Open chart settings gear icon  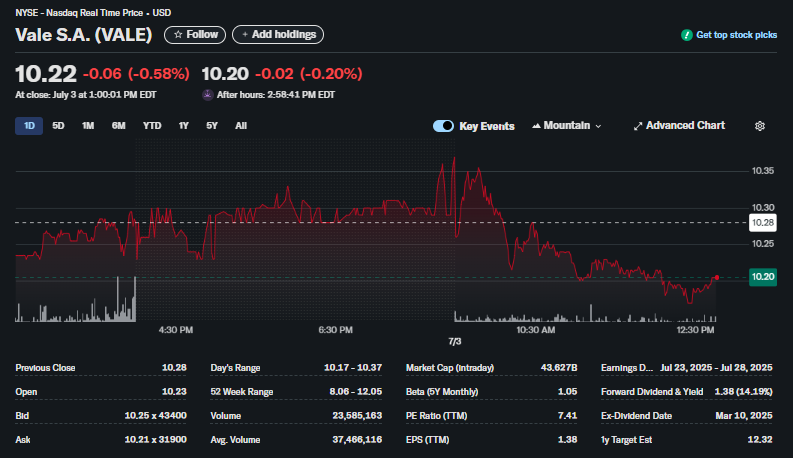click(x=760, y=126)
